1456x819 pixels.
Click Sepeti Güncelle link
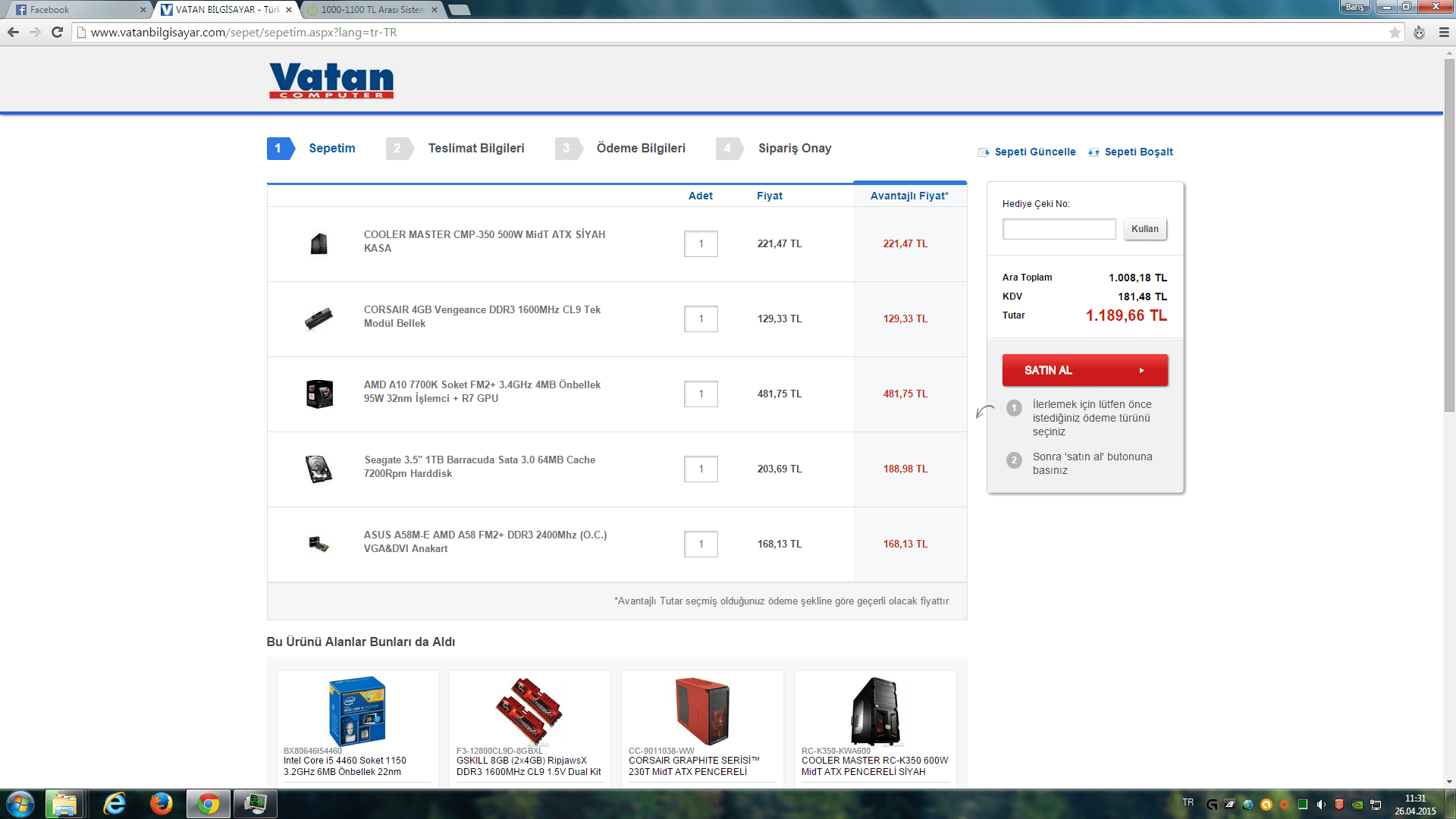coord(1034,152)
